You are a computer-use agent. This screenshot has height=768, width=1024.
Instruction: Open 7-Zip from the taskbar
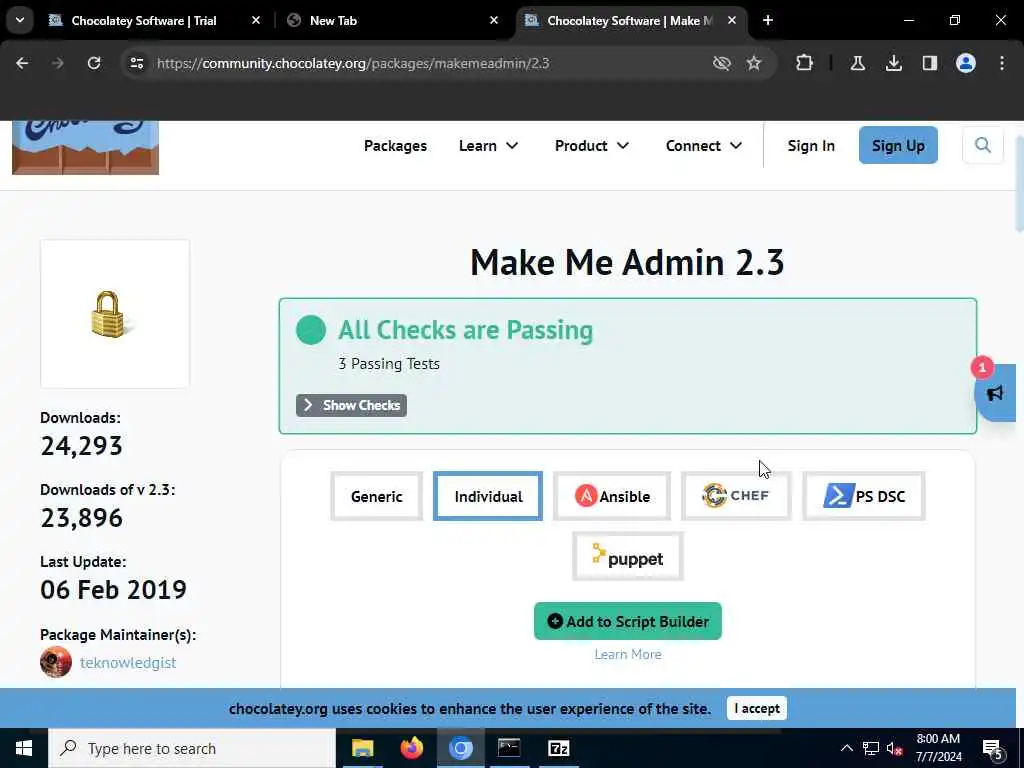point(558,748)
